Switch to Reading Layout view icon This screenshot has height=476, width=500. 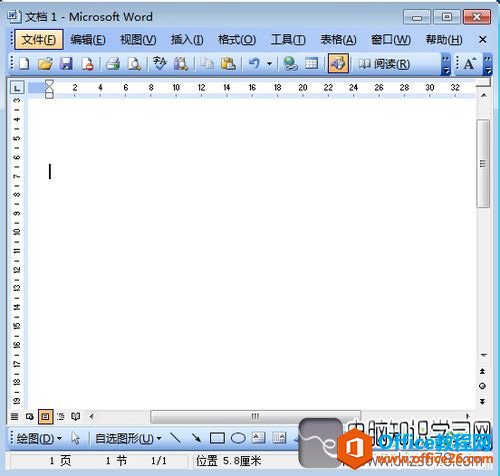click(76, 416)
